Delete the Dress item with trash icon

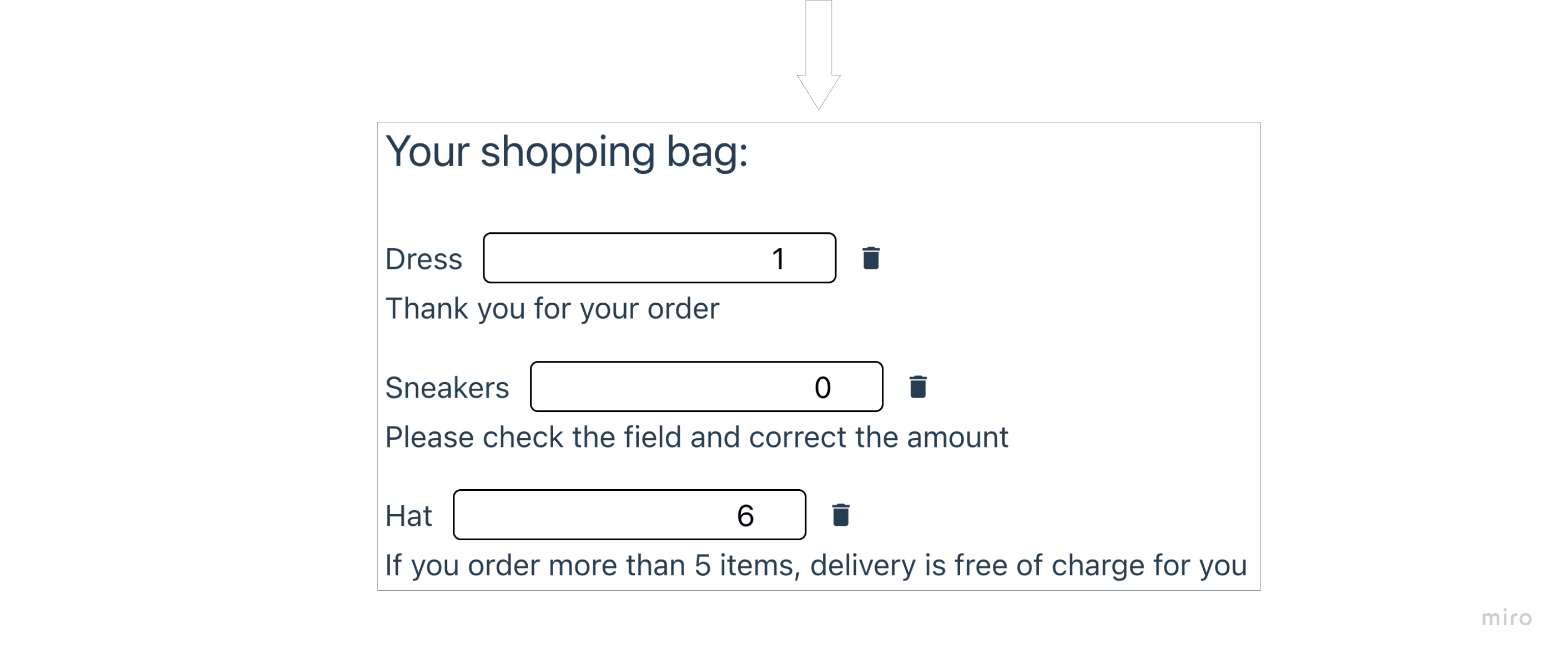point(871,258)
